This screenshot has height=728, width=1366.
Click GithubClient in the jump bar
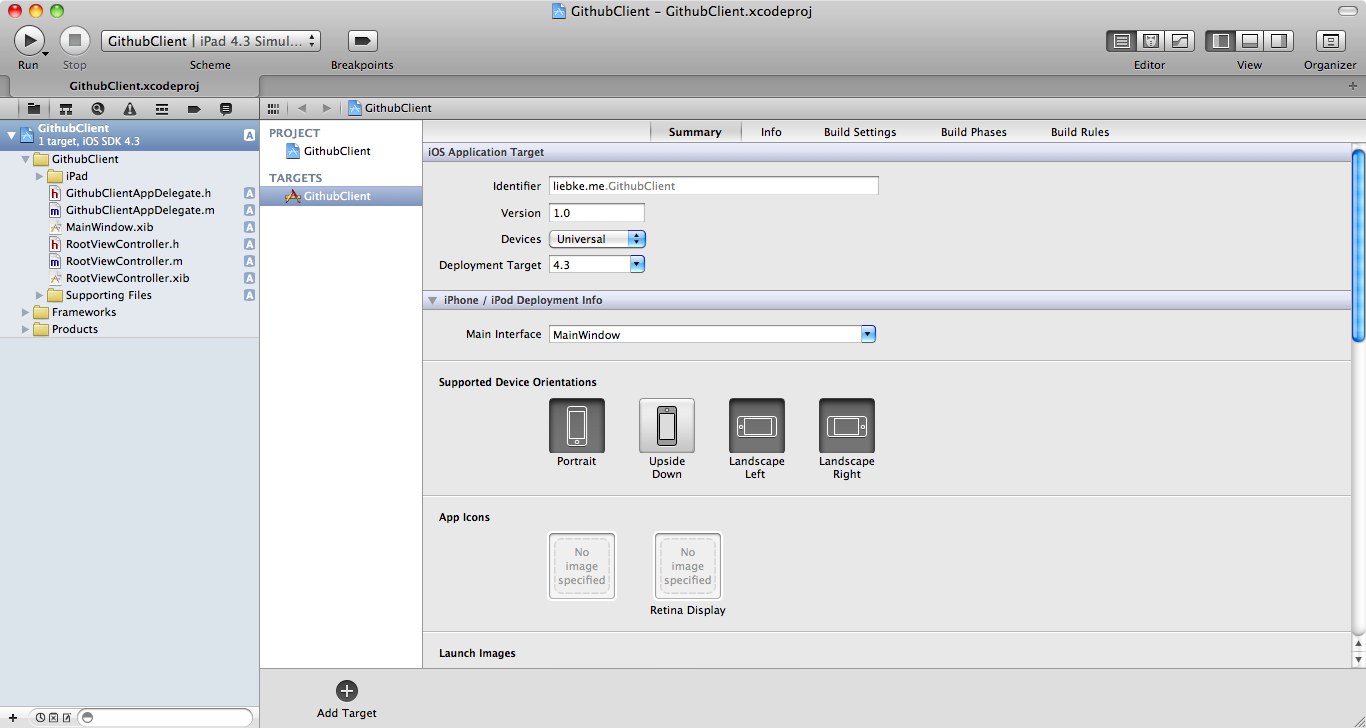pyautogui.click(x=390, y=108)
